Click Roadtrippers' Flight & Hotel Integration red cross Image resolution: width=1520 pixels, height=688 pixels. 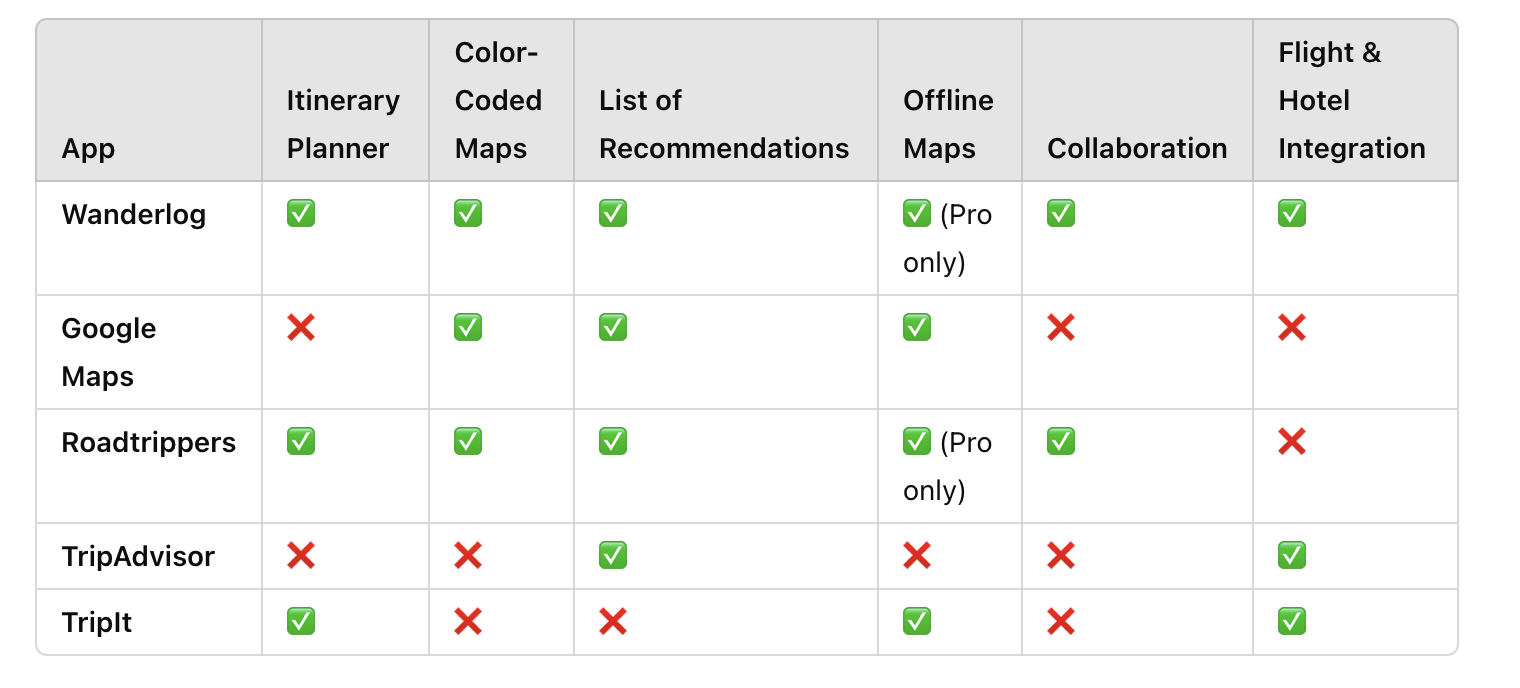1292,441
